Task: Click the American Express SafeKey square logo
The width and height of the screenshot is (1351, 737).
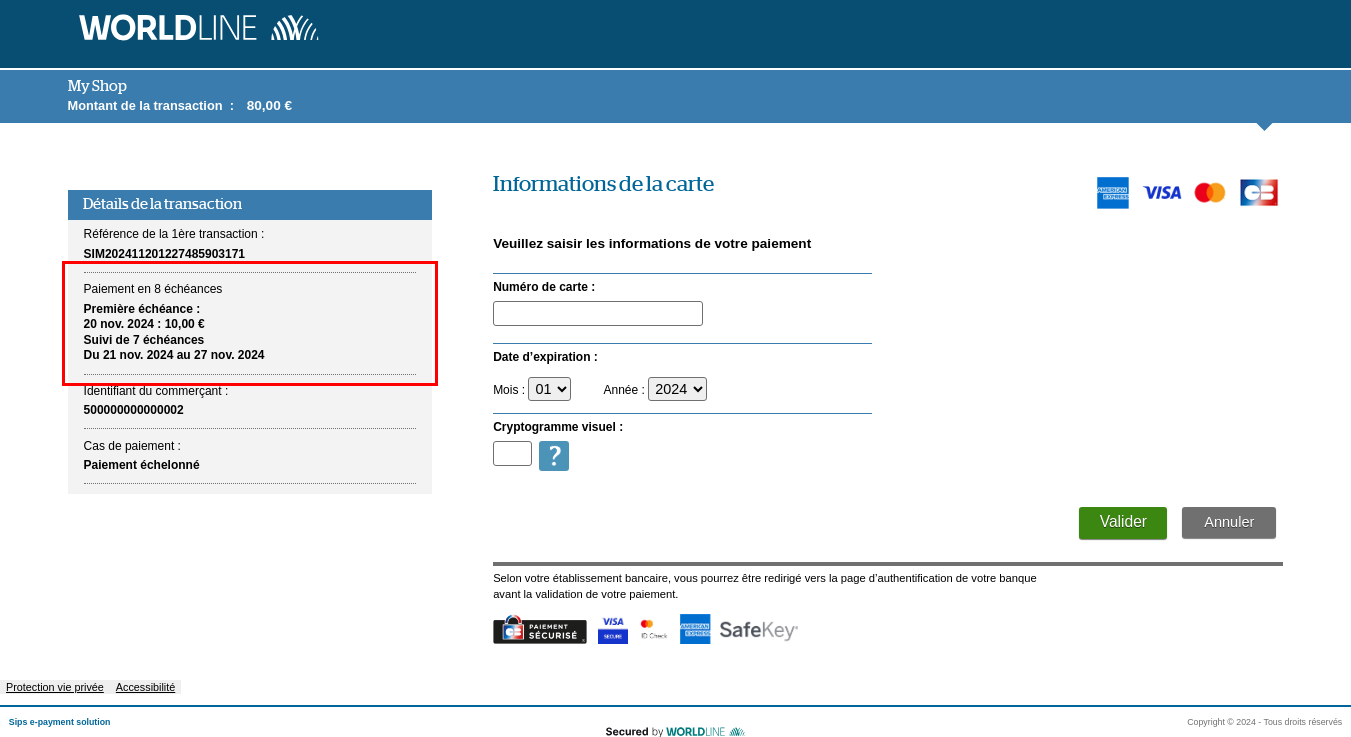Action: coord(695,629)
